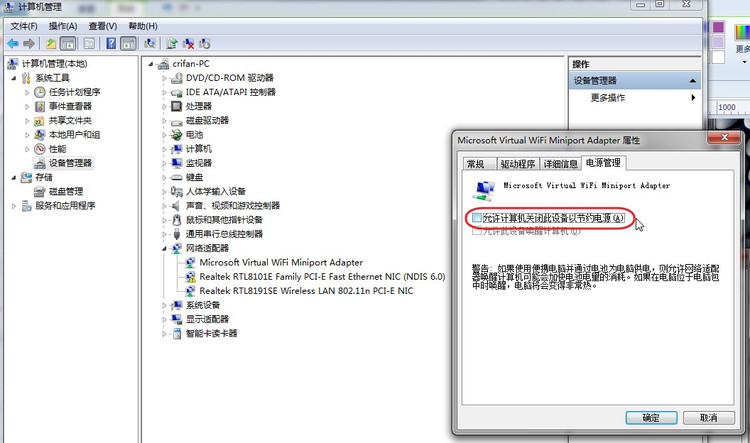Viewport: 750px width, 443px height.
Task: Click the 取消 button
Action: [x=708, y=418]
